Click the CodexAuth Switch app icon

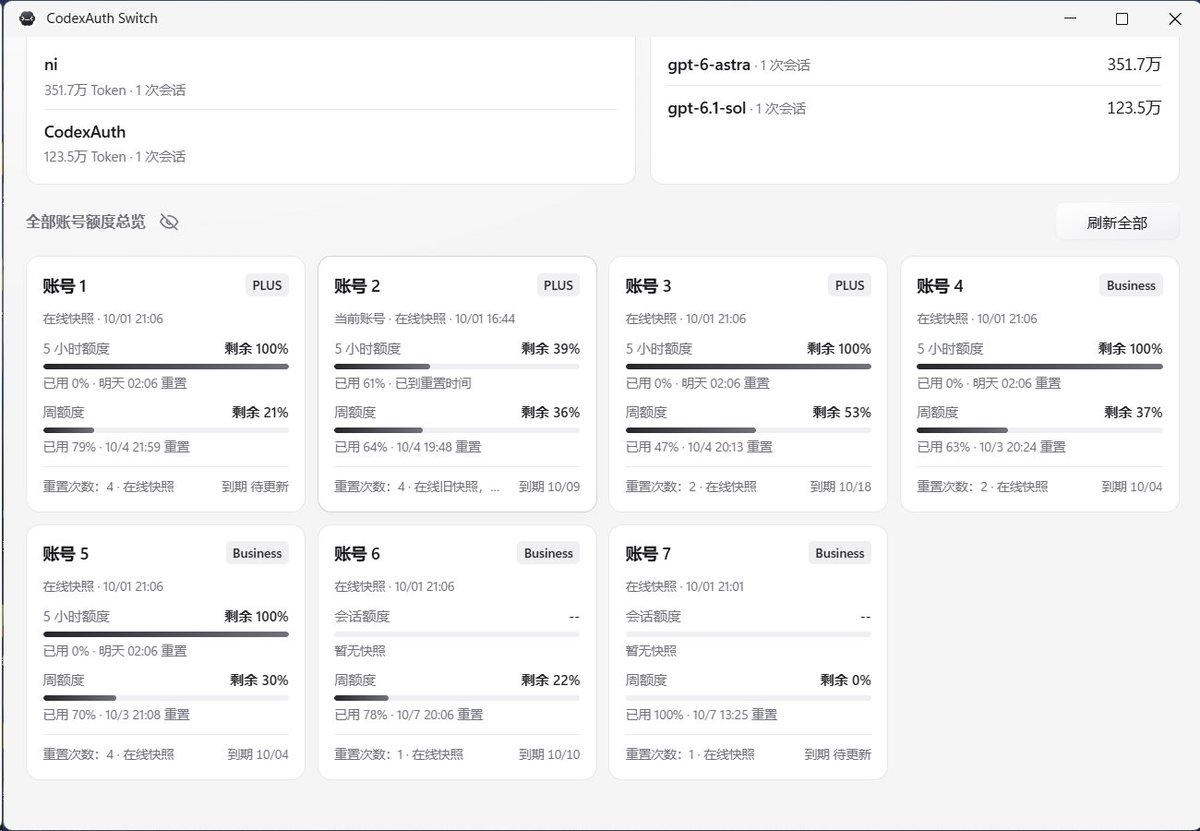point(27,18)
